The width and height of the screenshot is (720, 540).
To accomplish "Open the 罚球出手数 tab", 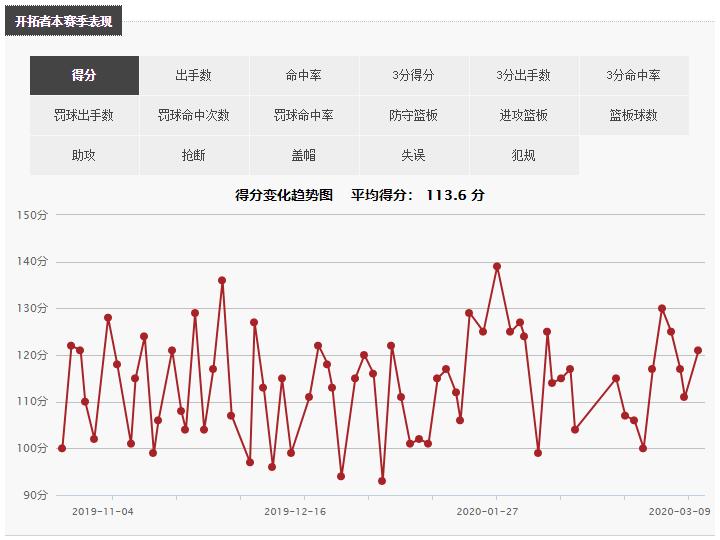I will click(84, 115).
